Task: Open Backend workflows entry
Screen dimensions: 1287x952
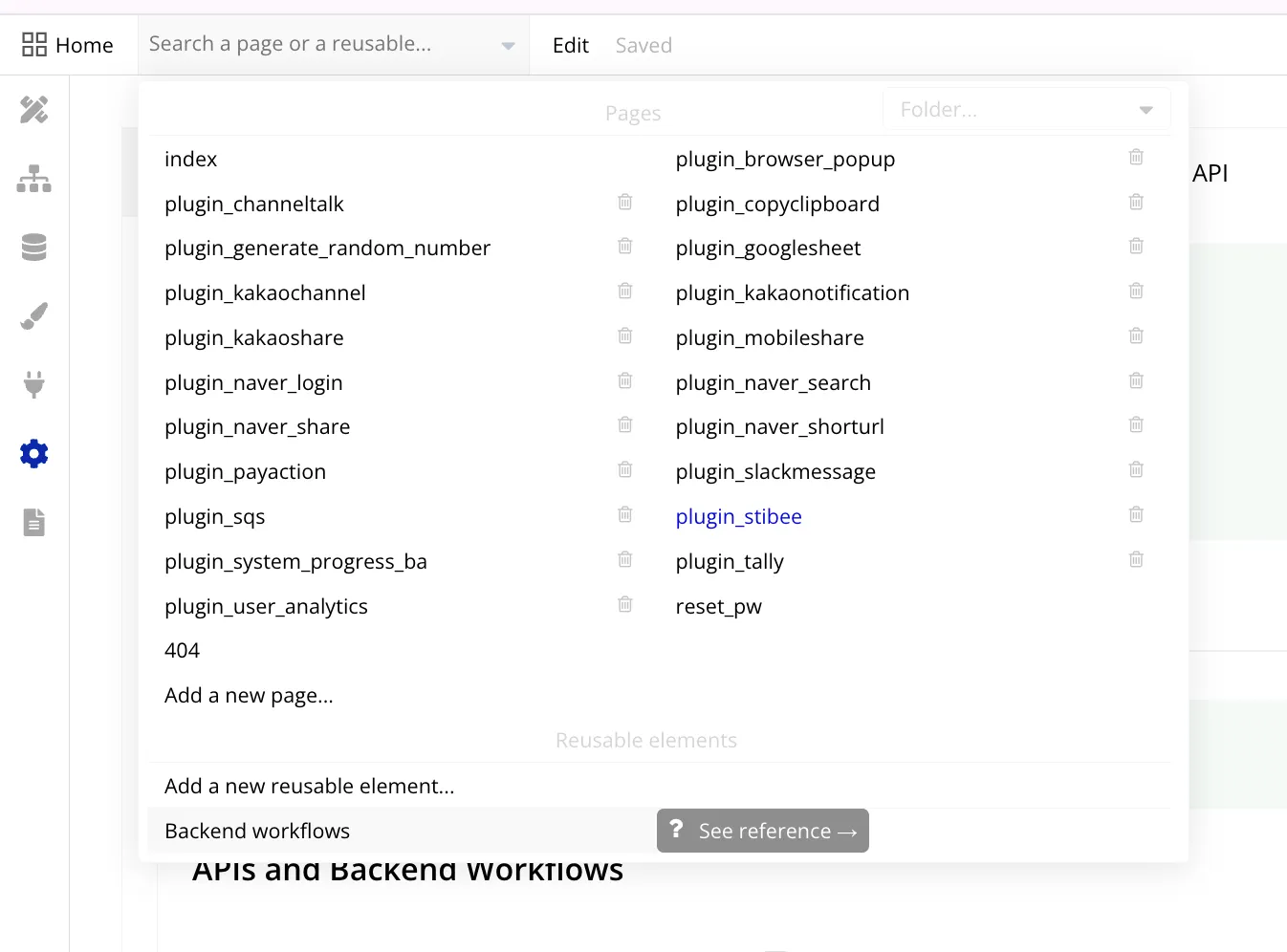Action: click(x=257, y=831)
